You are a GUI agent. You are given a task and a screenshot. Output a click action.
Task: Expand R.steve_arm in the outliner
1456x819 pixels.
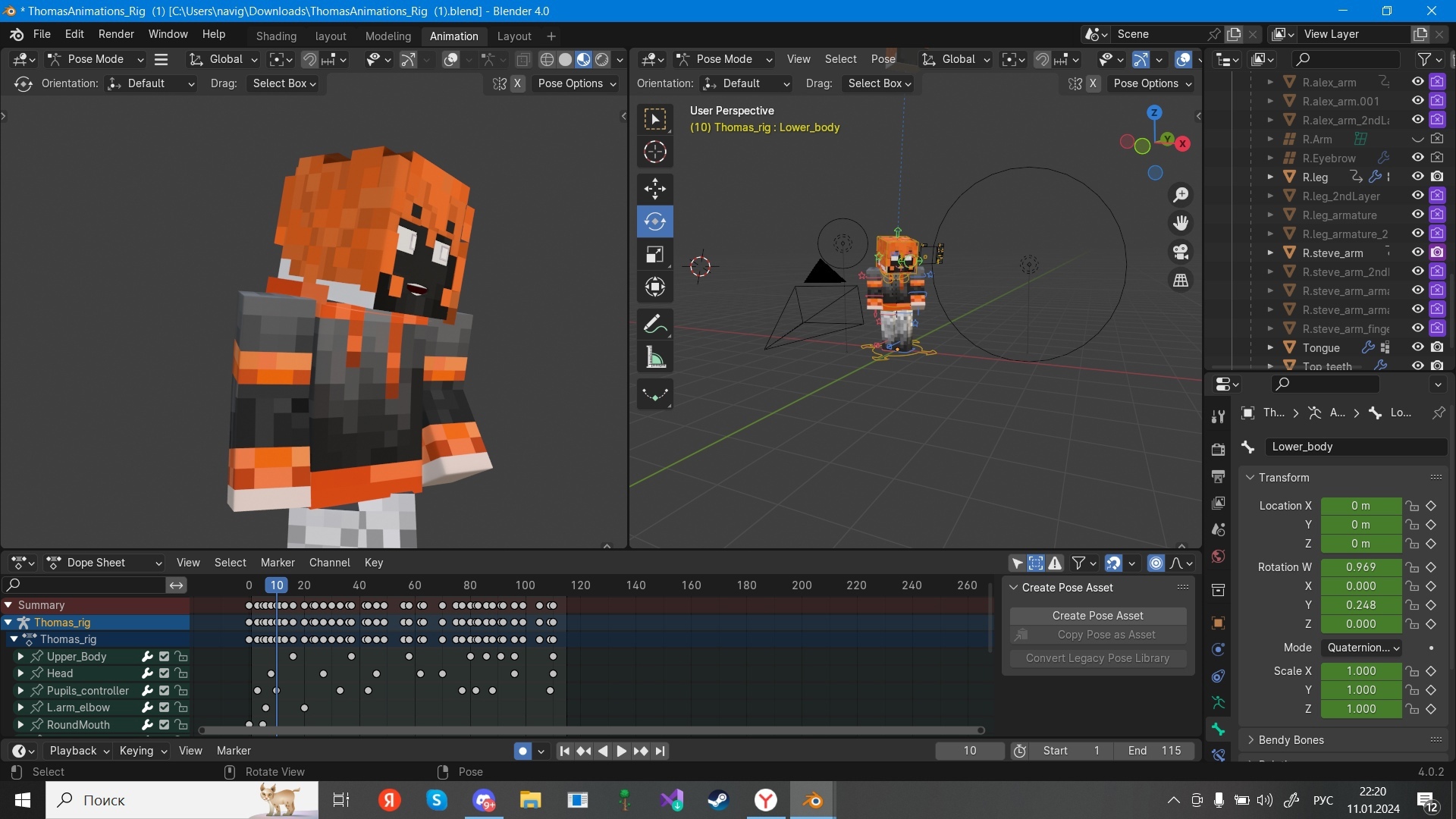pos(1270,253)
